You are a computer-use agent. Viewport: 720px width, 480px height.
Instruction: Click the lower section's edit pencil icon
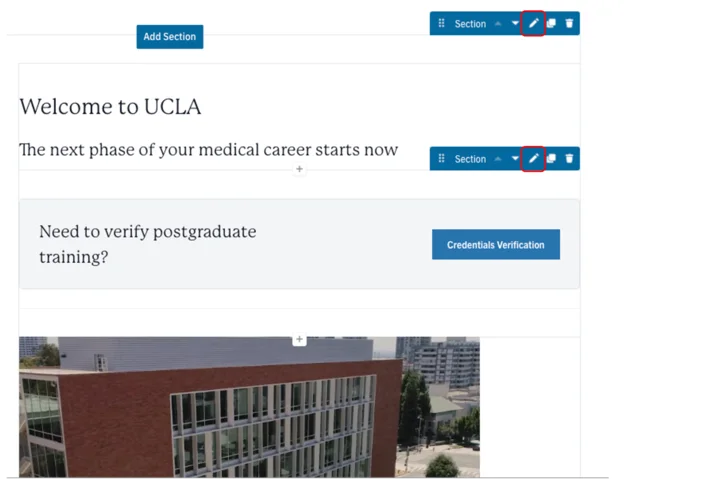tap(533, 158)
